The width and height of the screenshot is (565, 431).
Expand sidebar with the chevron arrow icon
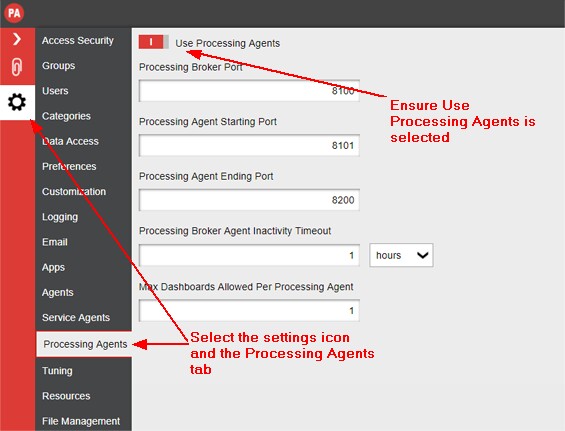17,39
